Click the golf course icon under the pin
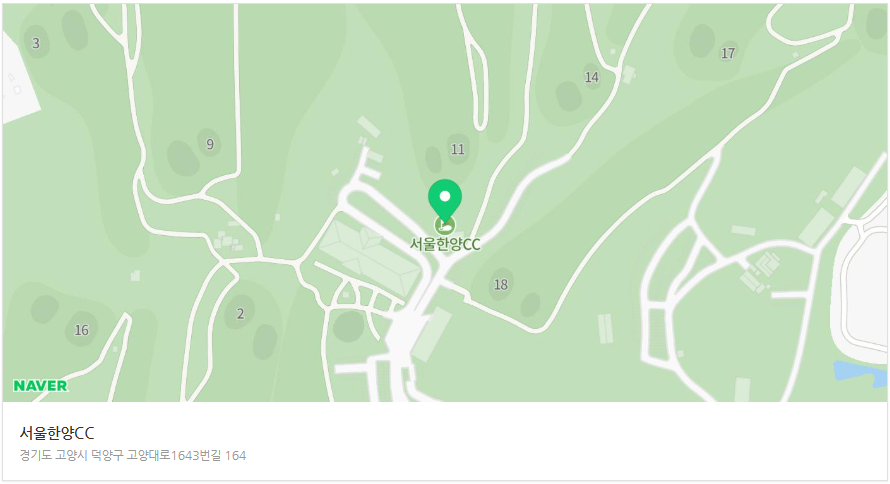Screen dimensions: 890x484 click(x=445, y=226)
